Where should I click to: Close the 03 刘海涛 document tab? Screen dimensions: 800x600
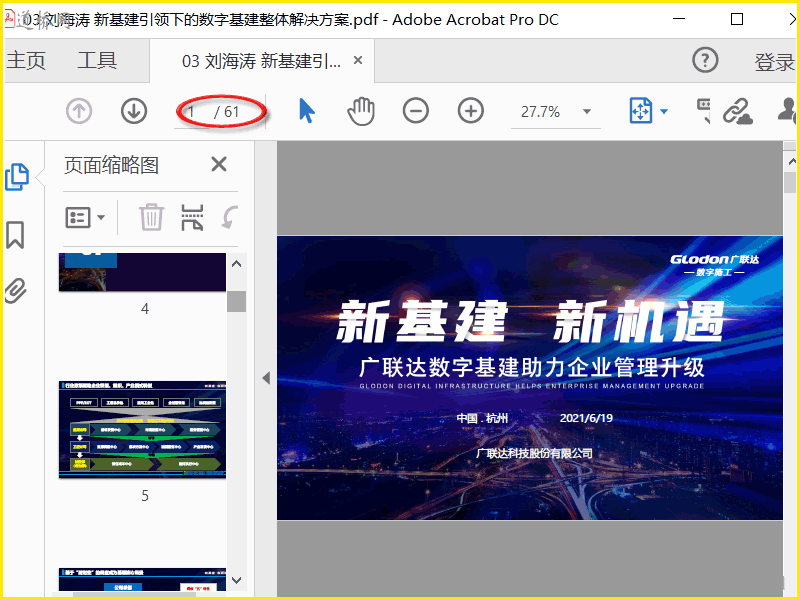(358, 61)
